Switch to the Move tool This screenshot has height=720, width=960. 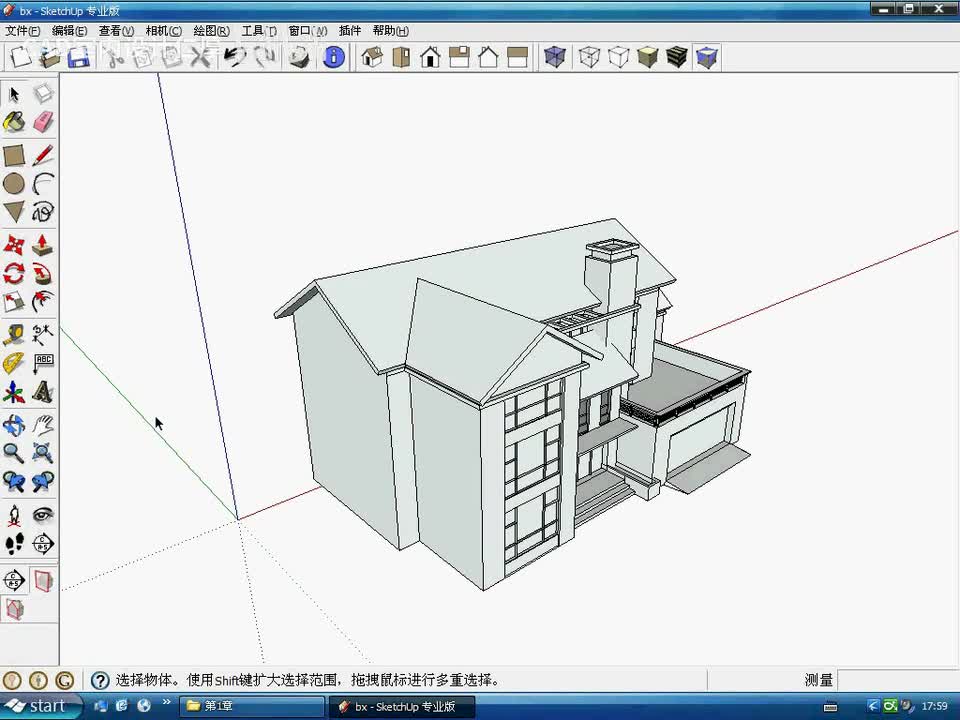pos(14,245)
